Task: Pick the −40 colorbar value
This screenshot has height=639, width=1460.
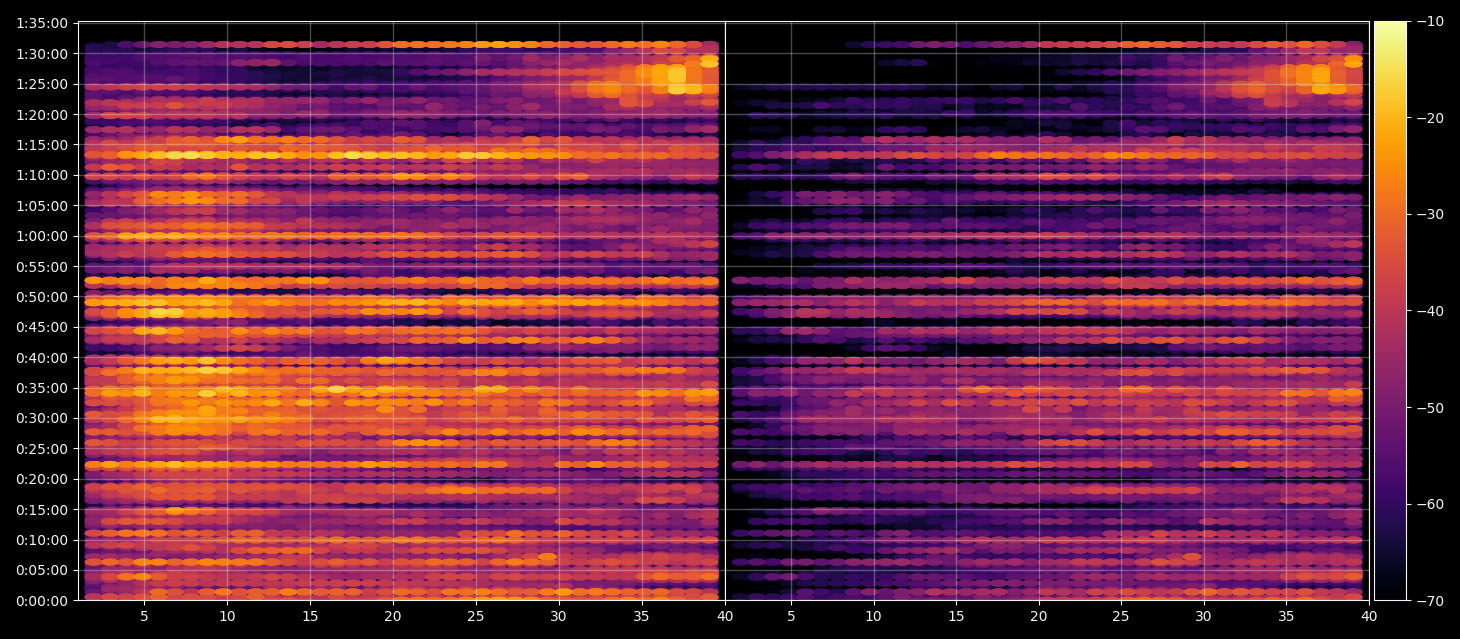Action: (1428, 311)
